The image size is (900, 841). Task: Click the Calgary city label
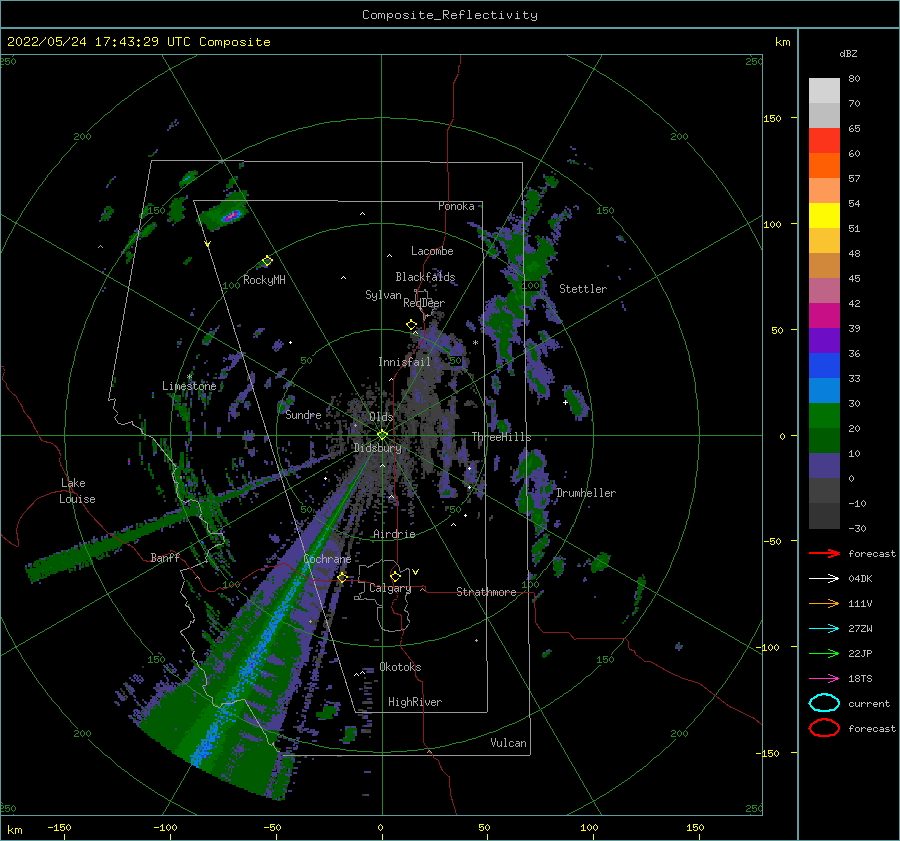[x=390, y=588]
